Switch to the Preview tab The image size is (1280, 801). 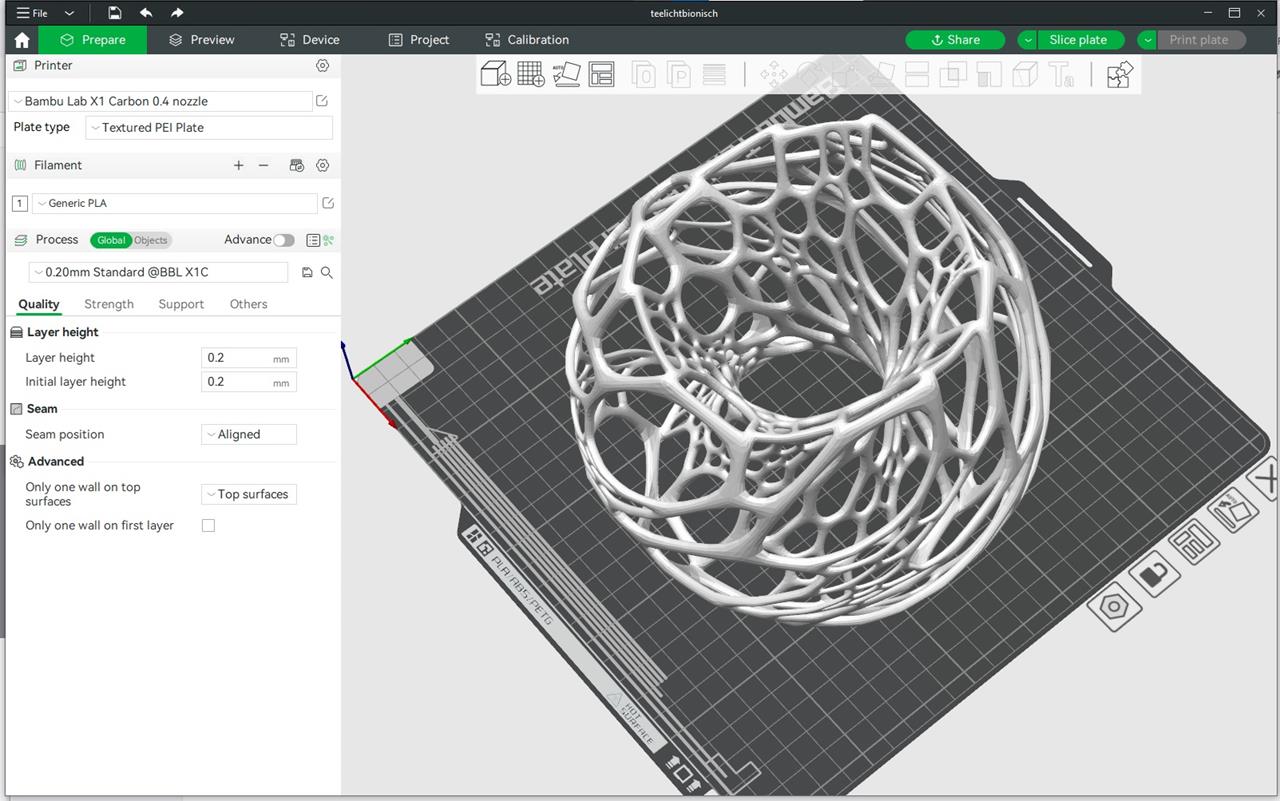pos(201,40)
